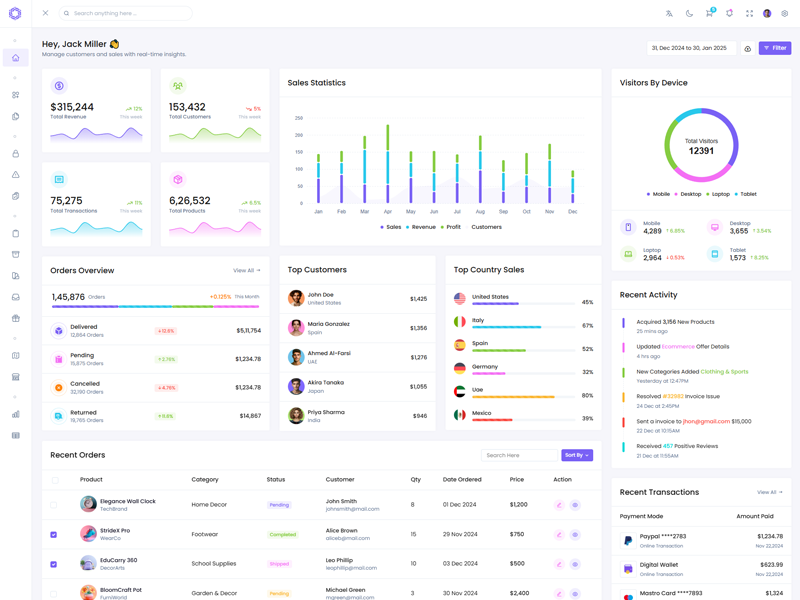Viewport: 800px width, 600px height.
Task: Open the Filter dropdown button
Action: click(775, 48)
